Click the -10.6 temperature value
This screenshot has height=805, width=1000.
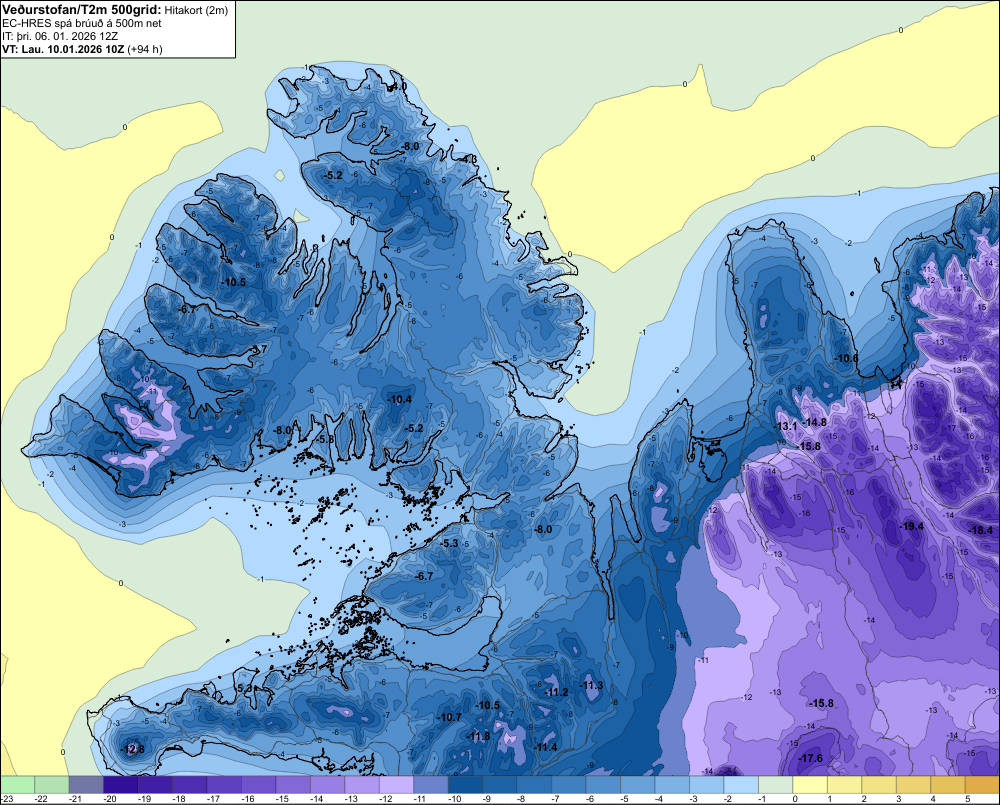(x=846, y=358)
